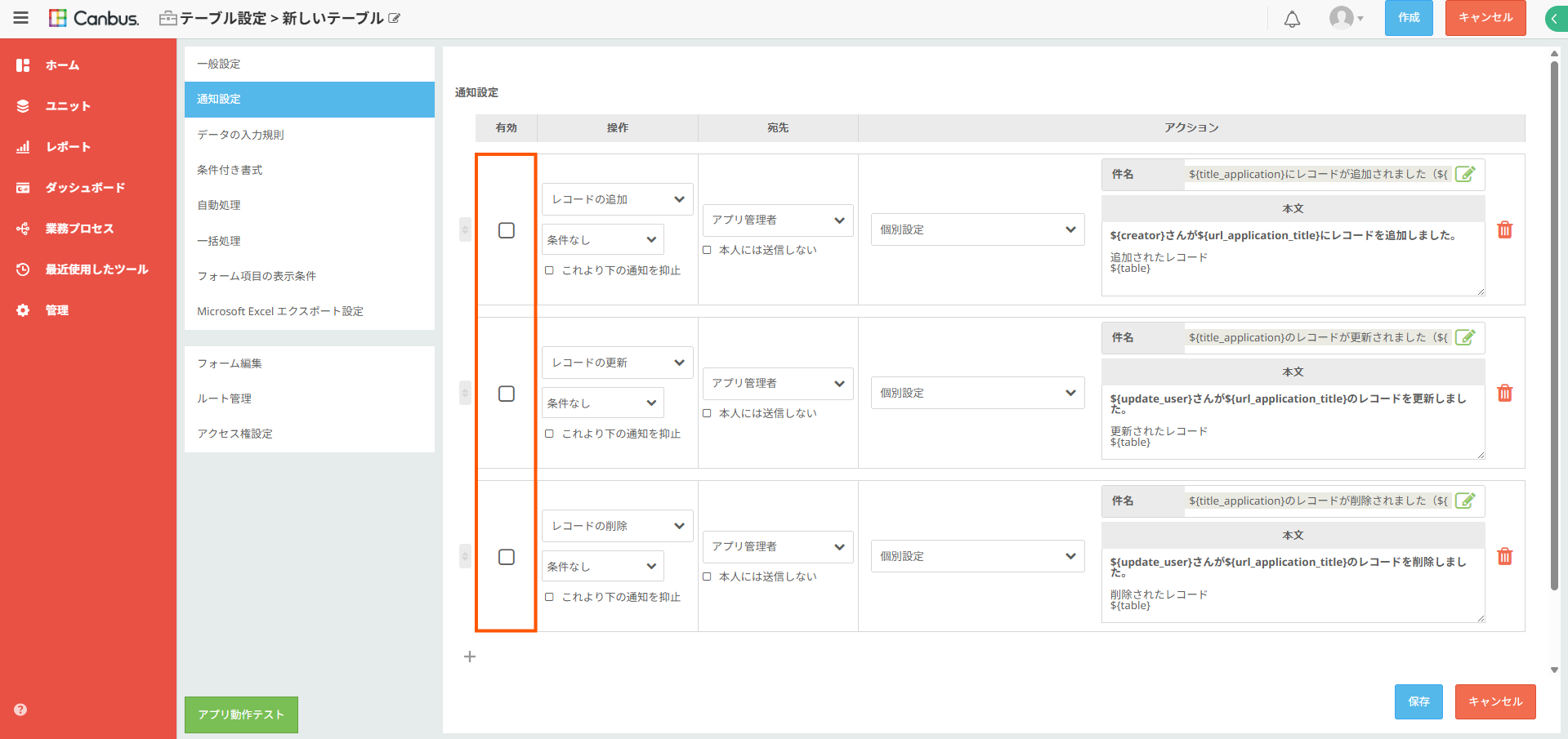Enable the record updated notification

point(507,394)
